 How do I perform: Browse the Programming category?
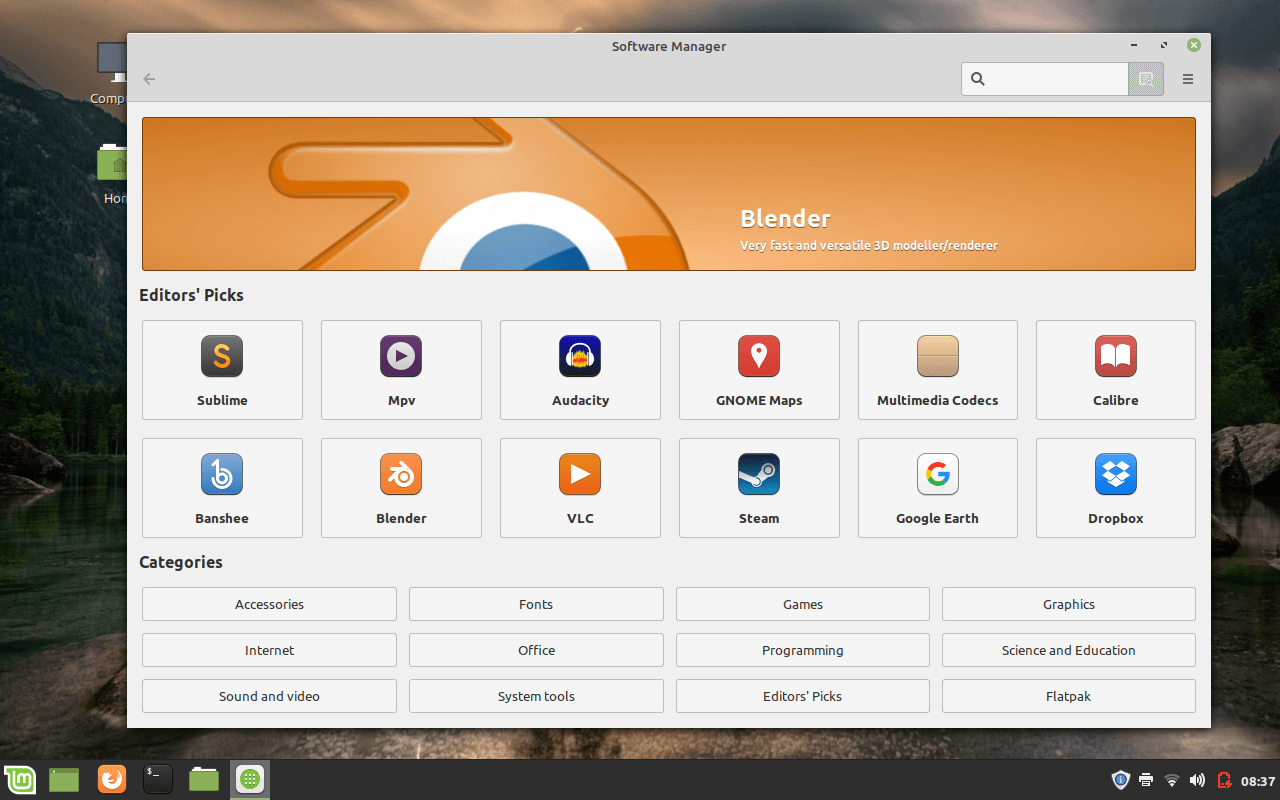(803, 650)
